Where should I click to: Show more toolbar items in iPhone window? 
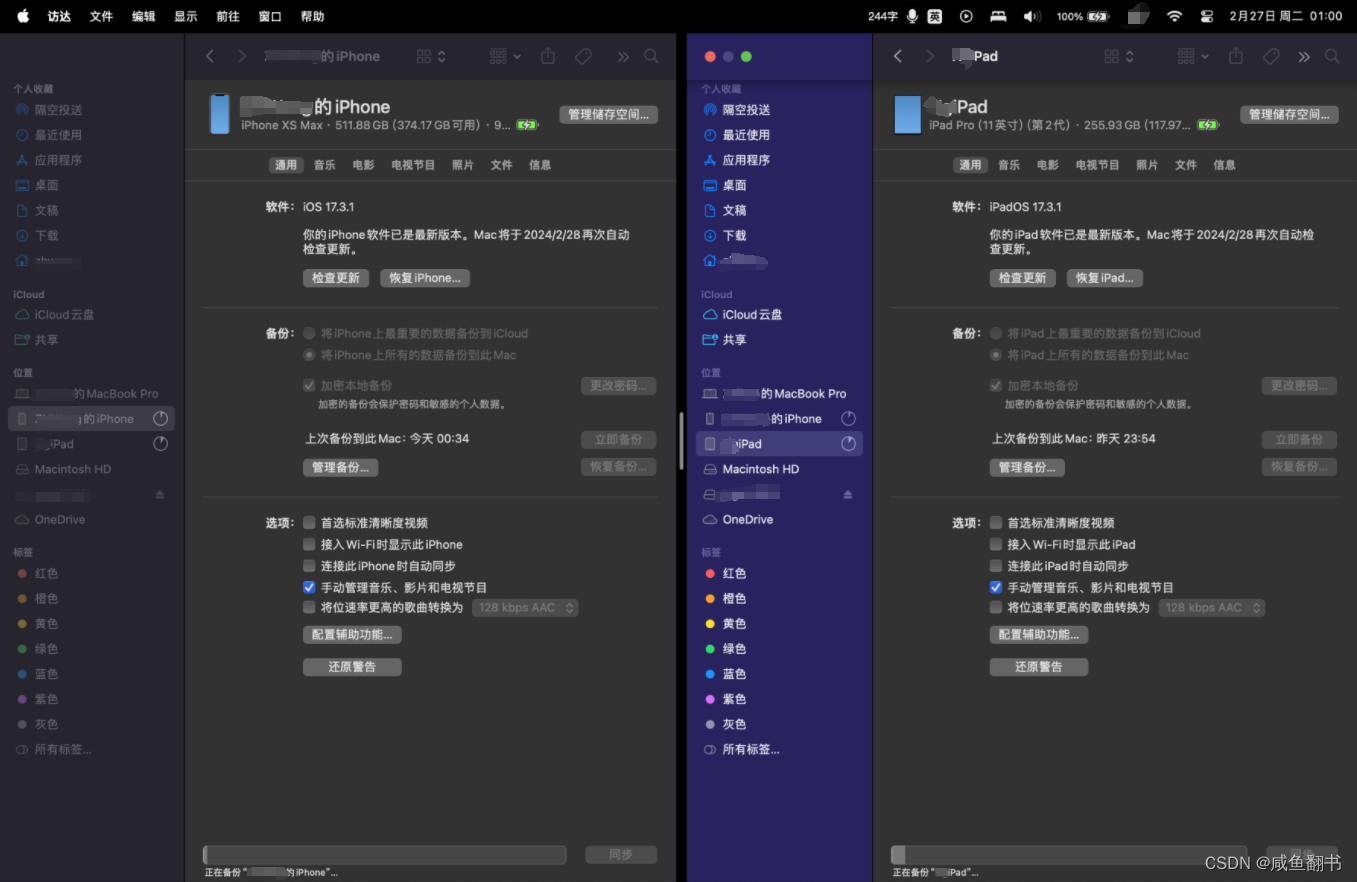(x=623, y=57)
